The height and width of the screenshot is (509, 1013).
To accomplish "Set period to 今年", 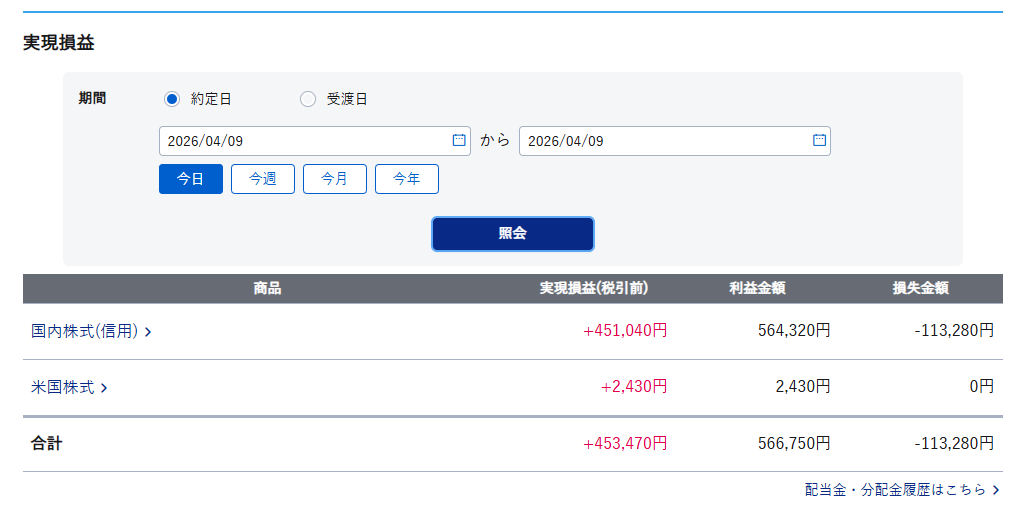I will (x=407, y=179).
